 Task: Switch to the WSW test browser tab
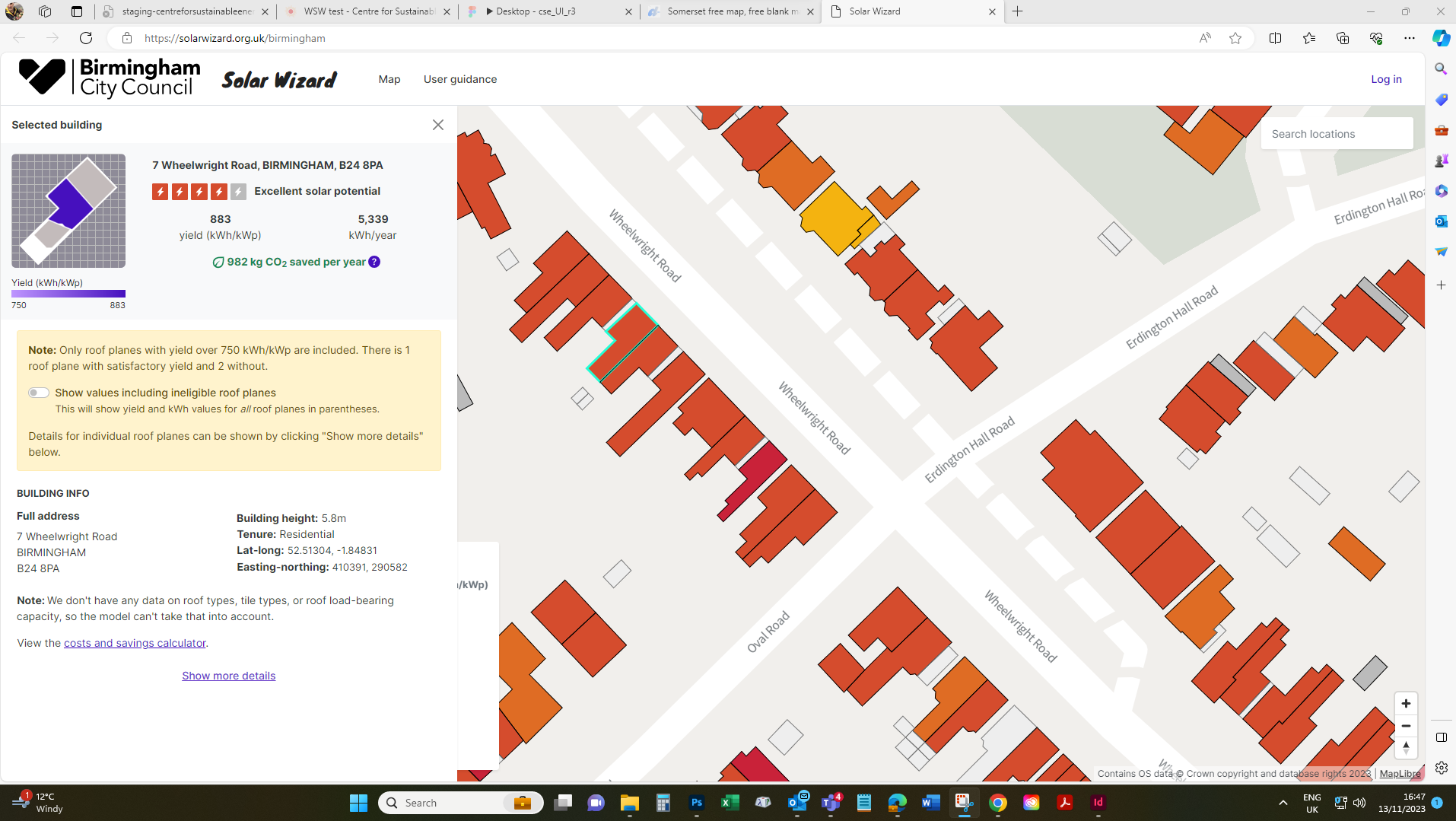coord(367,11)
